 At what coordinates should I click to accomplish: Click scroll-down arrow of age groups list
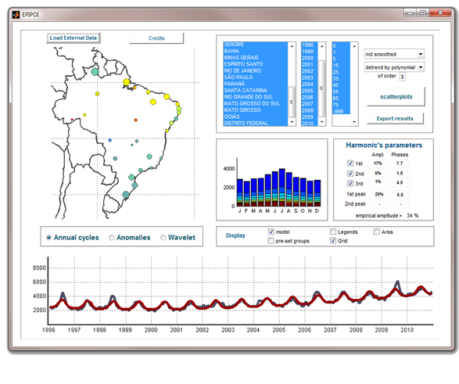point(354,122)
